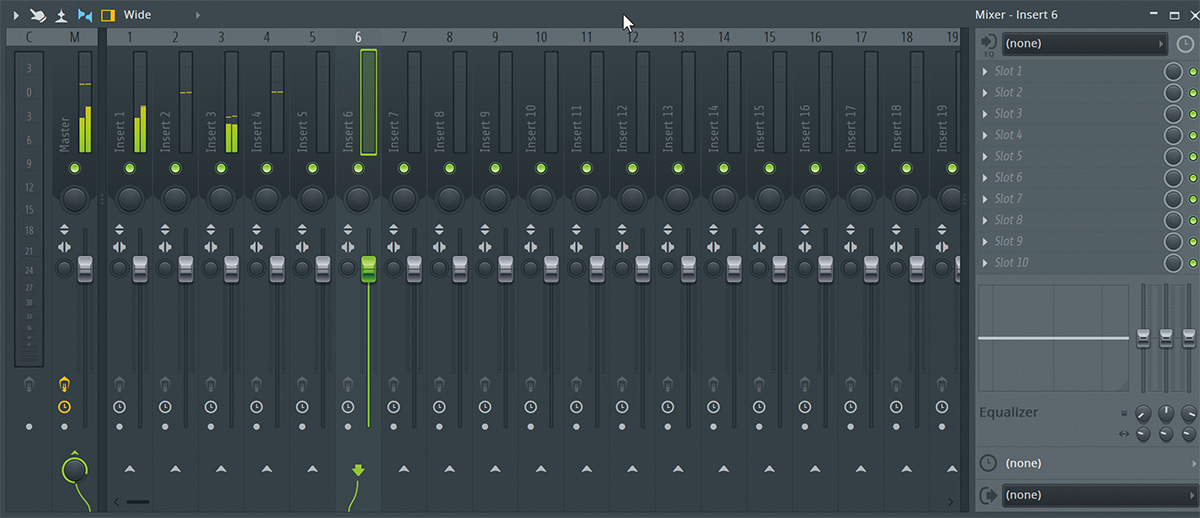This screenshot has height=518, width=1200.
Task: Click the Insert 11 latency clock icon
Action: [576, 407]
